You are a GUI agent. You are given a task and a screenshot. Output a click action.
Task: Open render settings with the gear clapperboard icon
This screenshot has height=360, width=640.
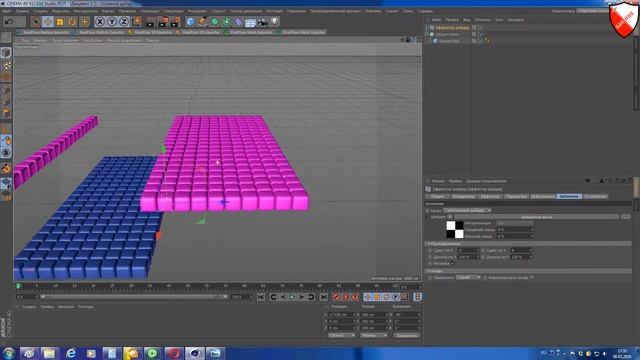point(176,21)
